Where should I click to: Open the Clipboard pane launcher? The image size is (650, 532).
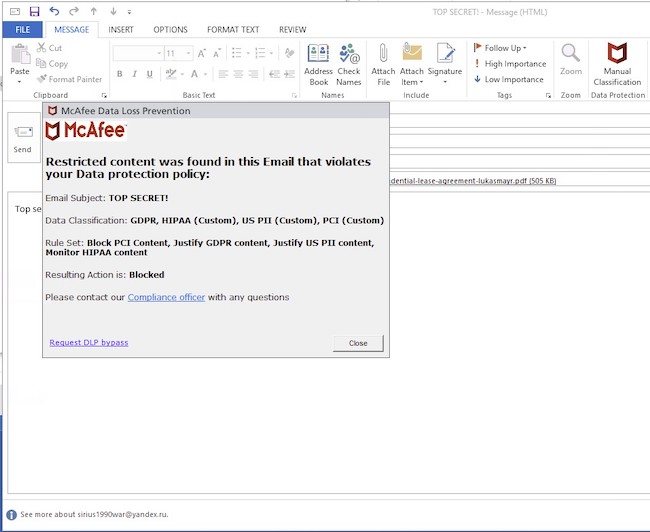104,95
